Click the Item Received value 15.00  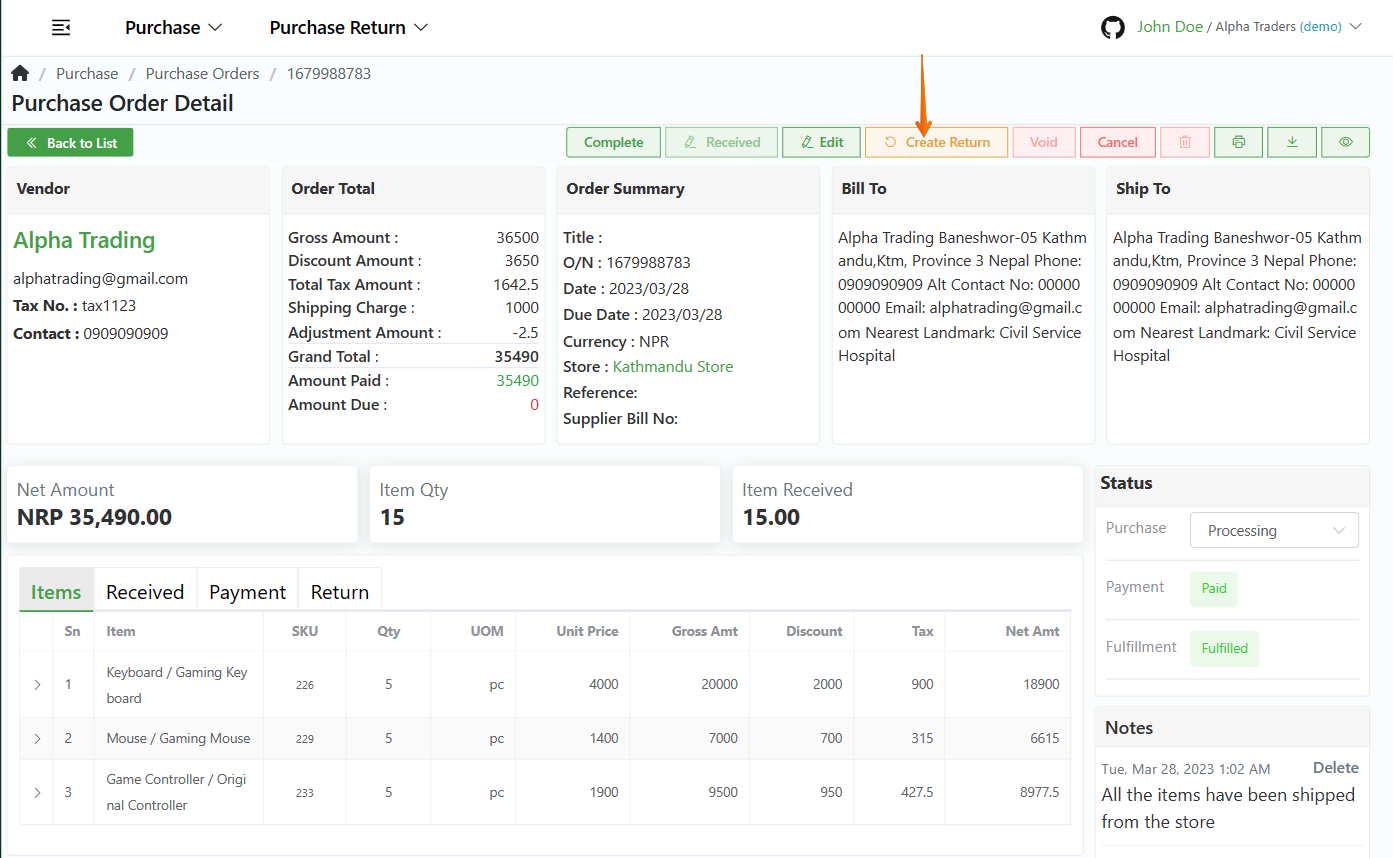771,517
